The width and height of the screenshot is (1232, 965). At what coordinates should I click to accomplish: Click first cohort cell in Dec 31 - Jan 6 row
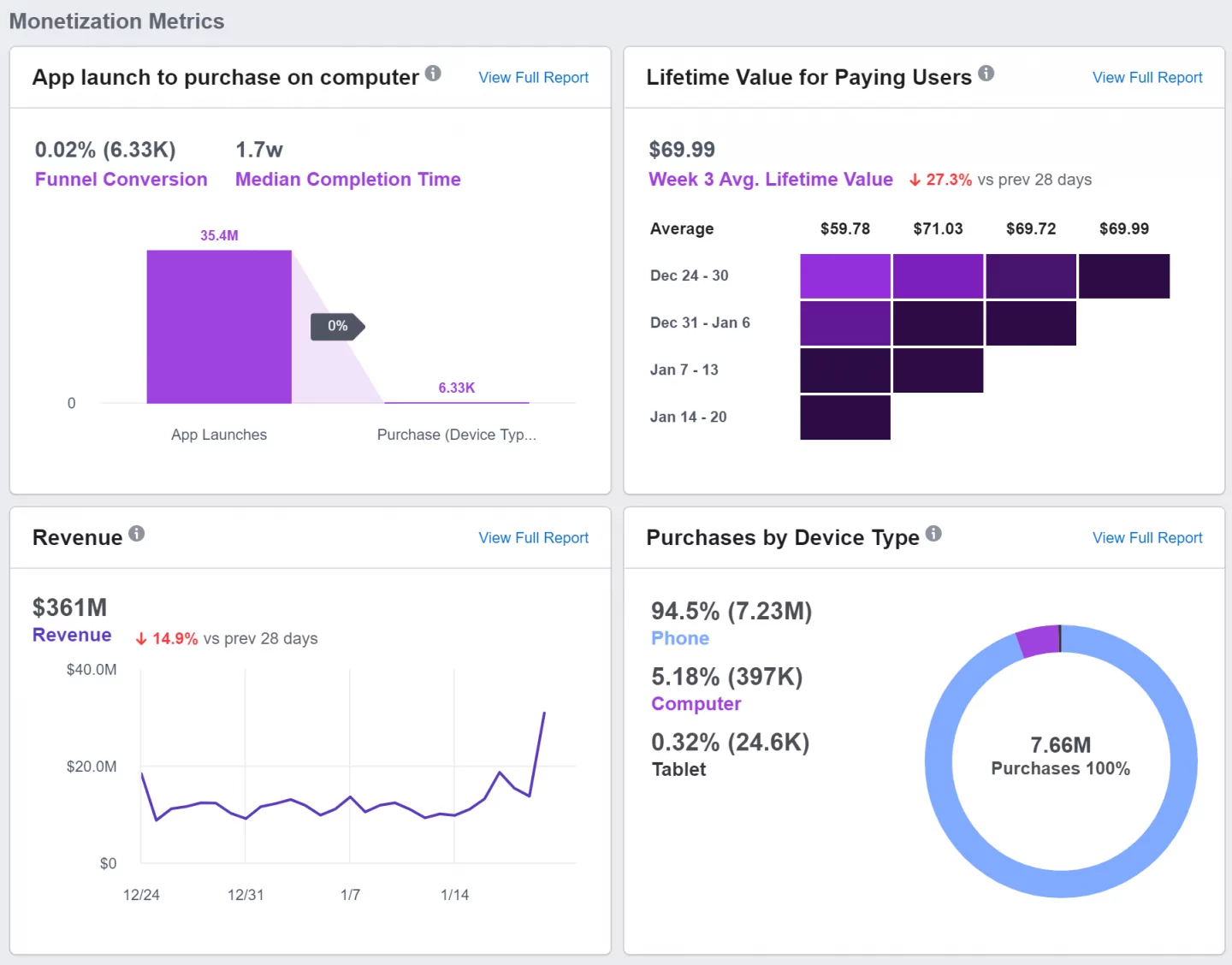pyautogui.click(x=845, y=323)
